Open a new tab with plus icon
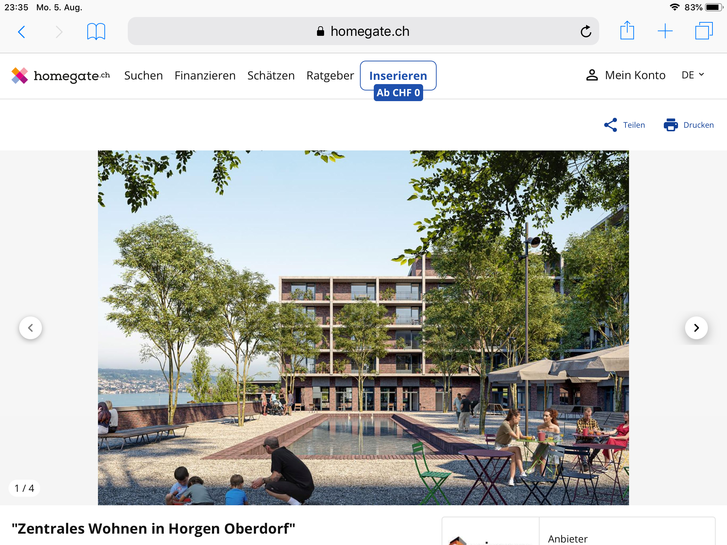Image resolution: width=727 pixels, height=545 pixels. tap(665, 32)
